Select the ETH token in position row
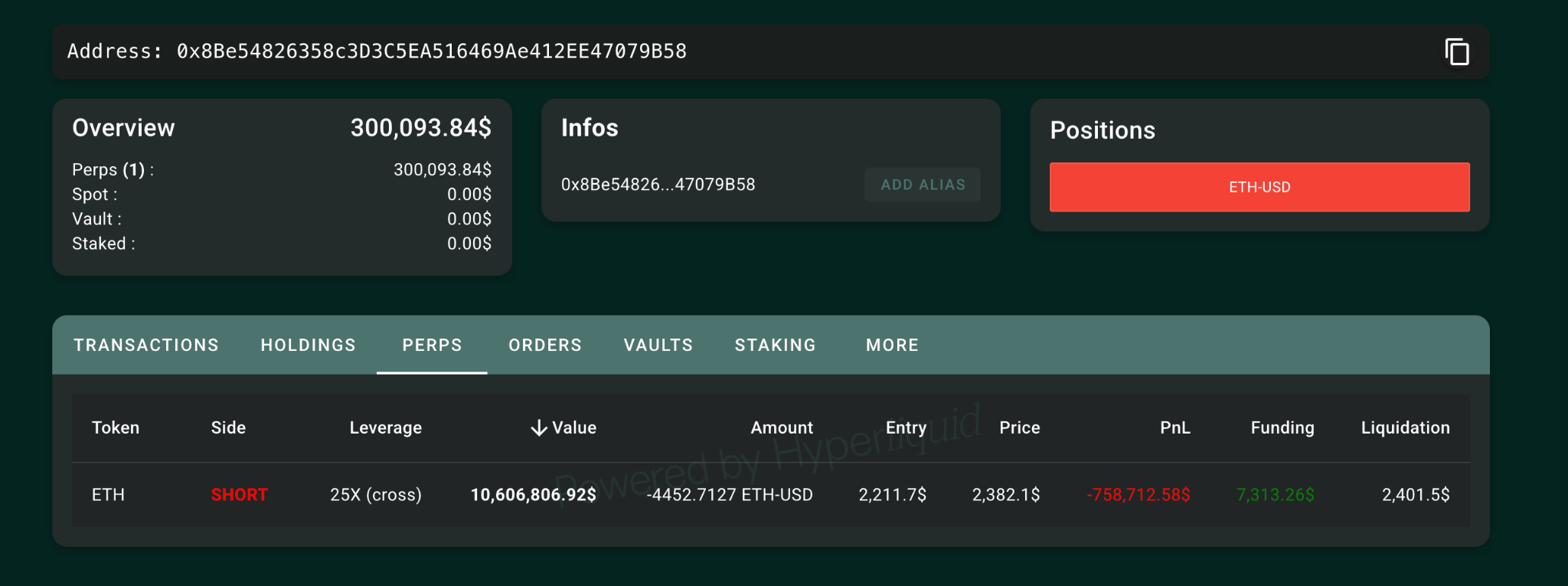Image resolution: width=1568 pixels, height=586 pixels. (108, 495)
